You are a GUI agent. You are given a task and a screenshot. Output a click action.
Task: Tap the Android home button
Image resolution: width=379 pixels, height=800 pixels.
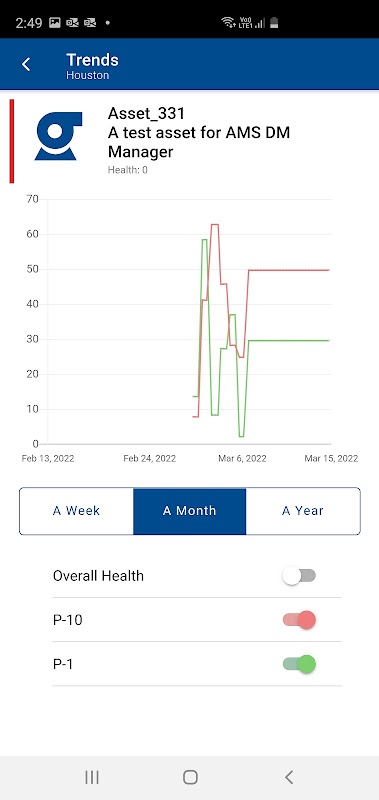190,777
